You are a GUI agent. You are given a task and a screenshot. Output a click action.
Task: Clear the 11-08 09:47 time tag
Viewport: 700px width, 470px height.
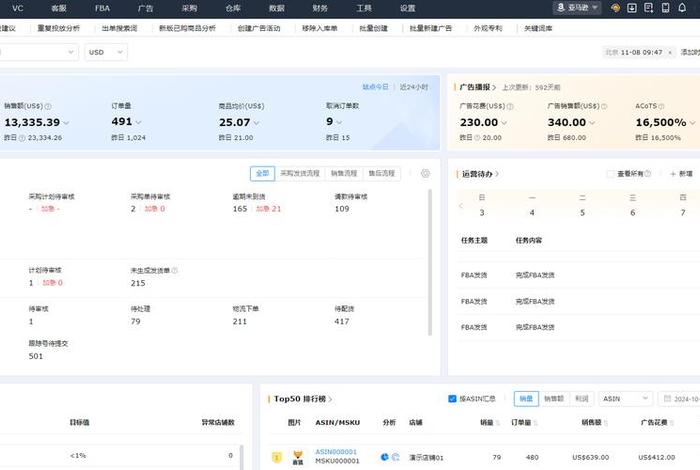(670, 53)
